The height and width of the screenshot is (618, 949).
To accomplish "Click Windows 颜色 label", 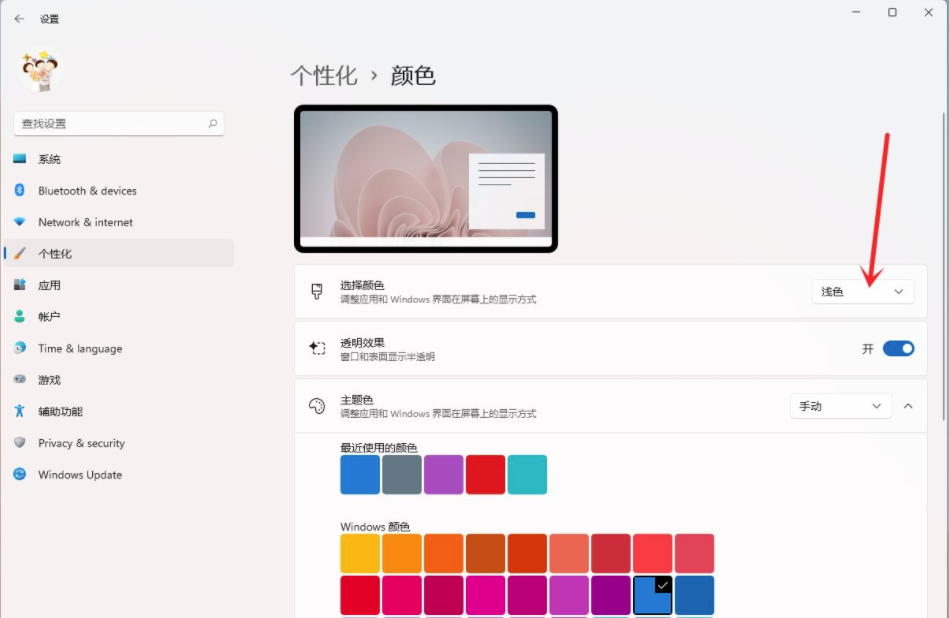I will (x=375, y=527).
